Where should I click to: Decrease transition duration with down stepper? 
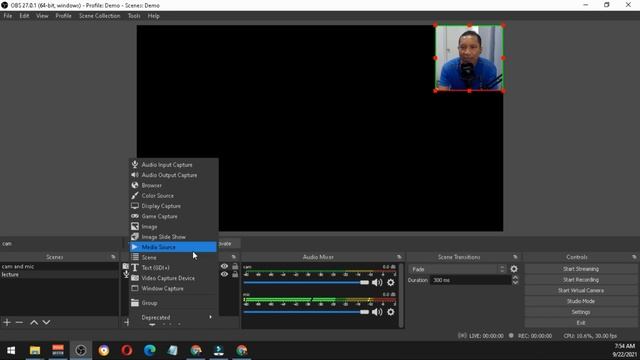pyautogui.click(x=515, y=282)
